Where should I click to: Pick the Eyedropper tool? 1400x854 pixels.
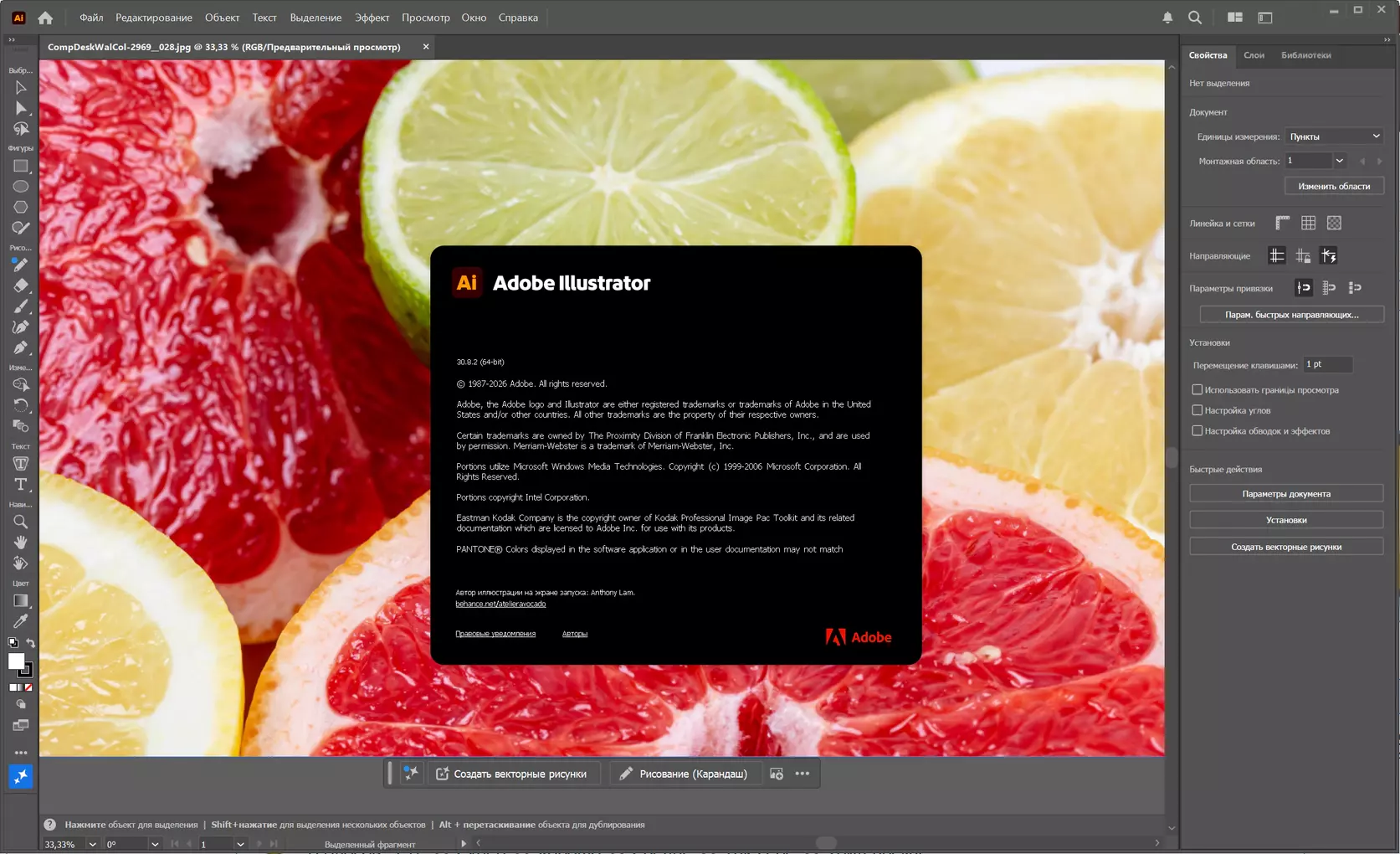click(21, 621)
